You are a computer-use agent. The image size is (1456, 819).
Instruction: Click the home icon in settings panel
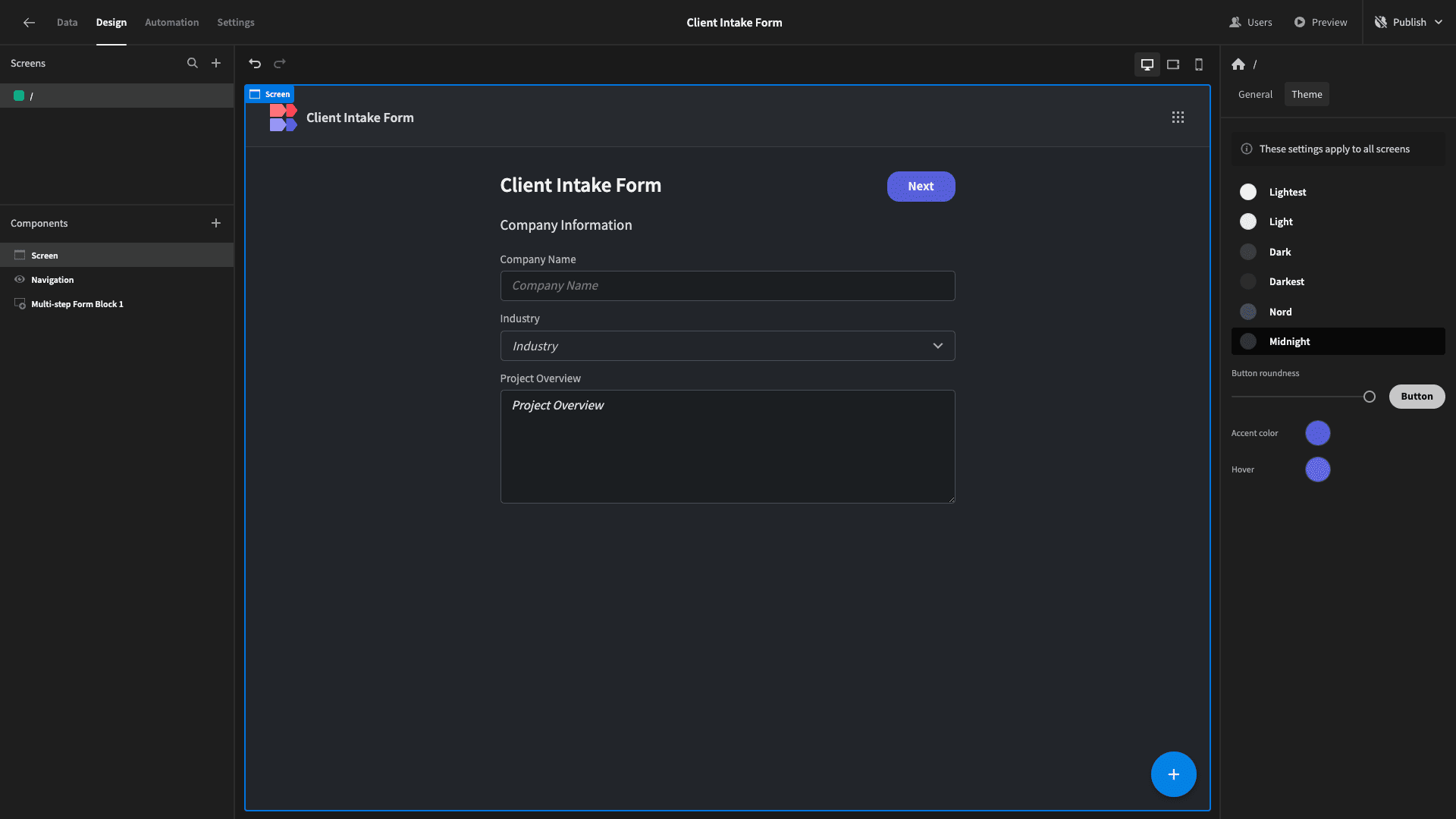point(1238,64)
